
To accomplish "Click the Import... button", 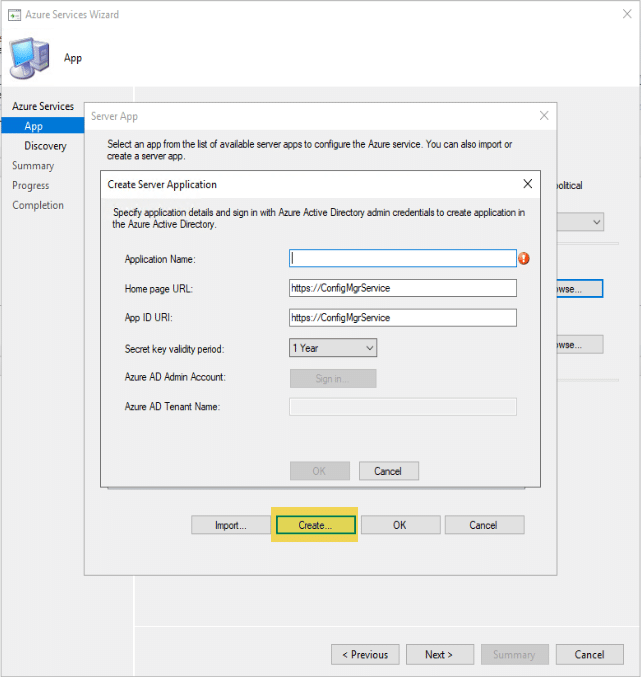I will [x=230, y=525].
